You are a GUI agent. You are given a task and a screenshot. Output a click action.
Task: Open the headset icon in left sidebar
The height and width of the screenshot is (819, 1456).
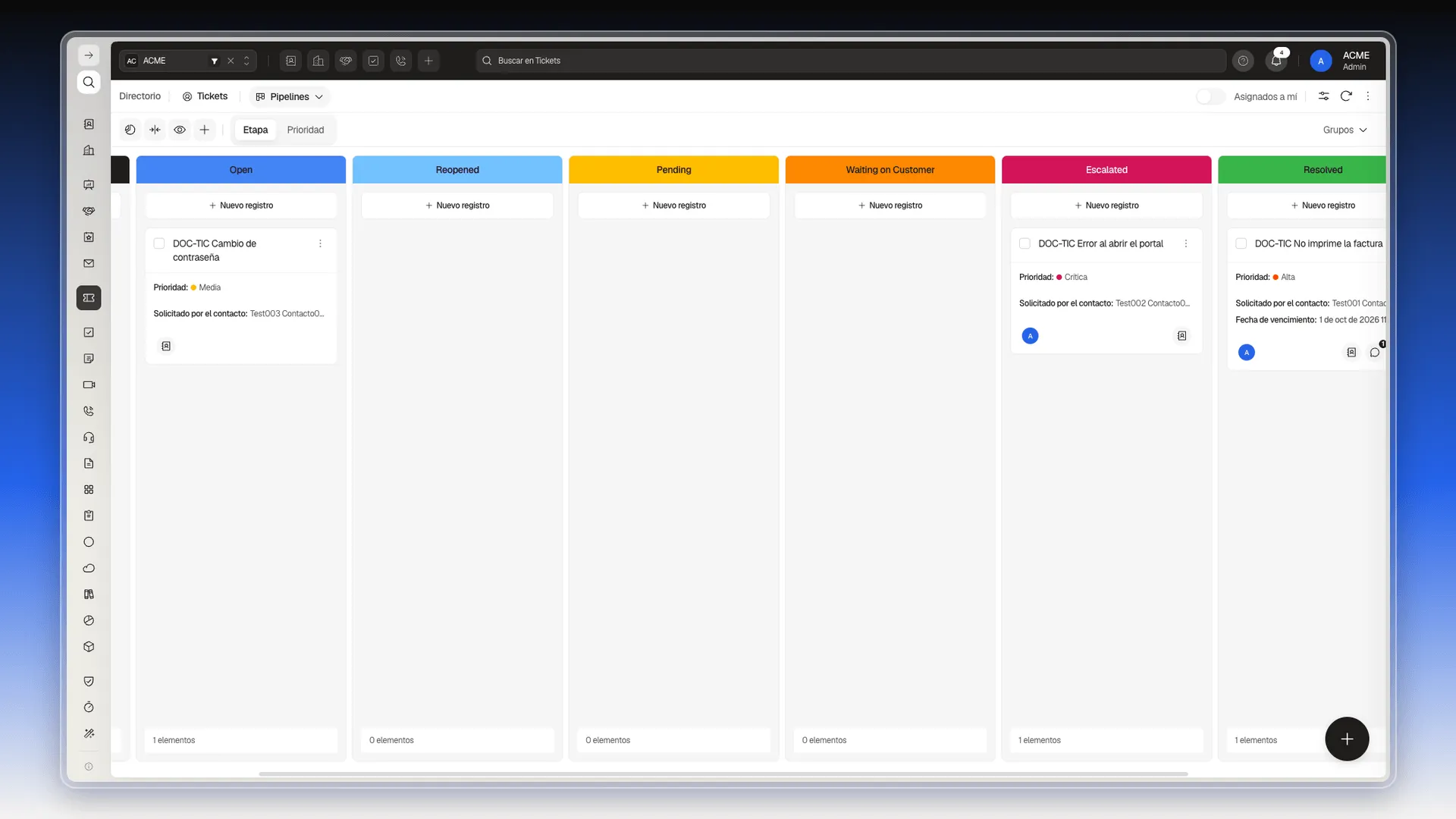click(x=89, y=438)
